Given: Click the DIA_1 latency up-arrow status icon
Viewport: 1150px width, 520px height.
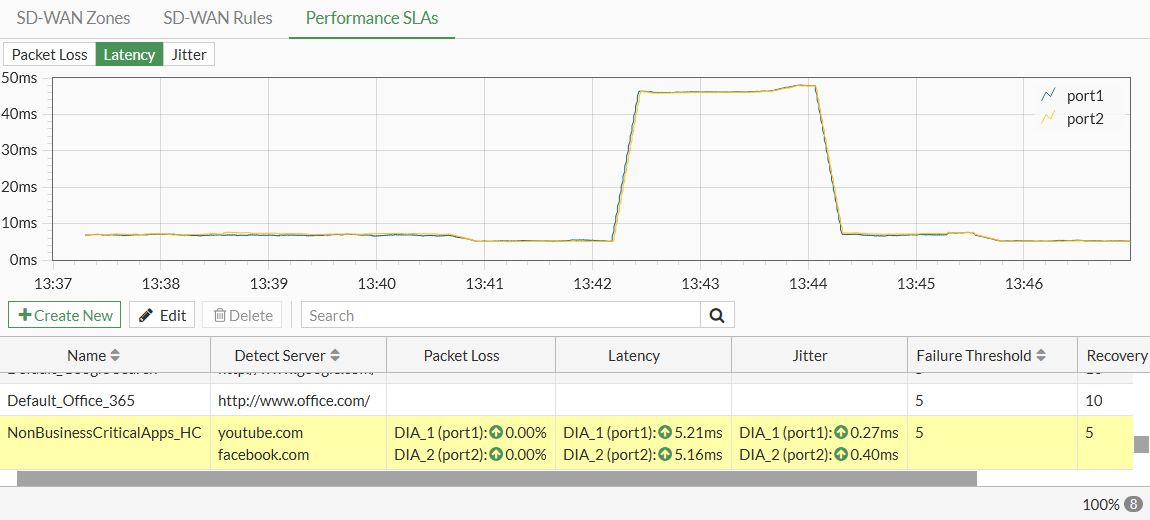Looking at the screenshot, I should 665,433.
